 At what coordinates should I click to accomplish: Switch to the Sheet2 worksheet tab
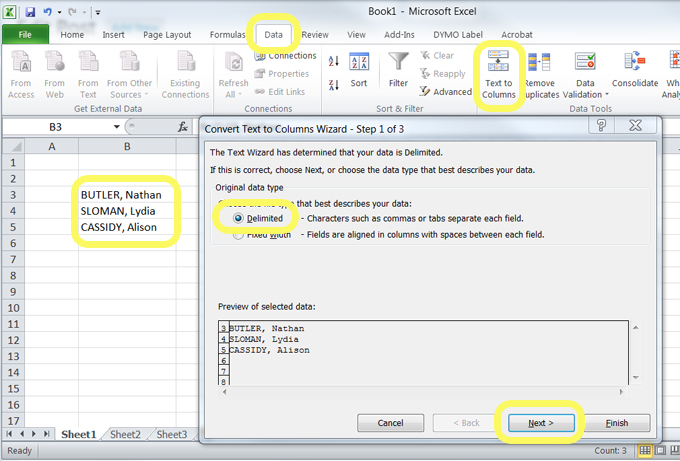(x=125, y=435)
